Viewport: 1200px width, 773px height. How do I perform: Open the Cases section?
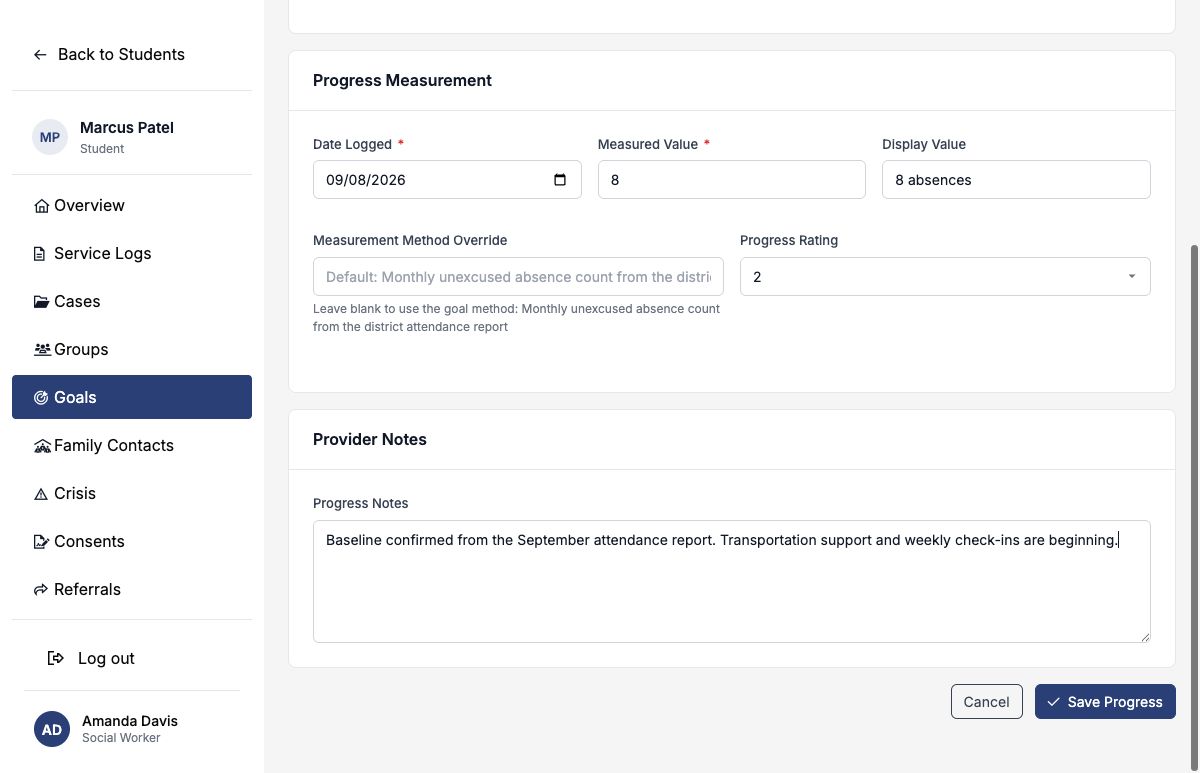pyautogui.click(x=132, y=301)
